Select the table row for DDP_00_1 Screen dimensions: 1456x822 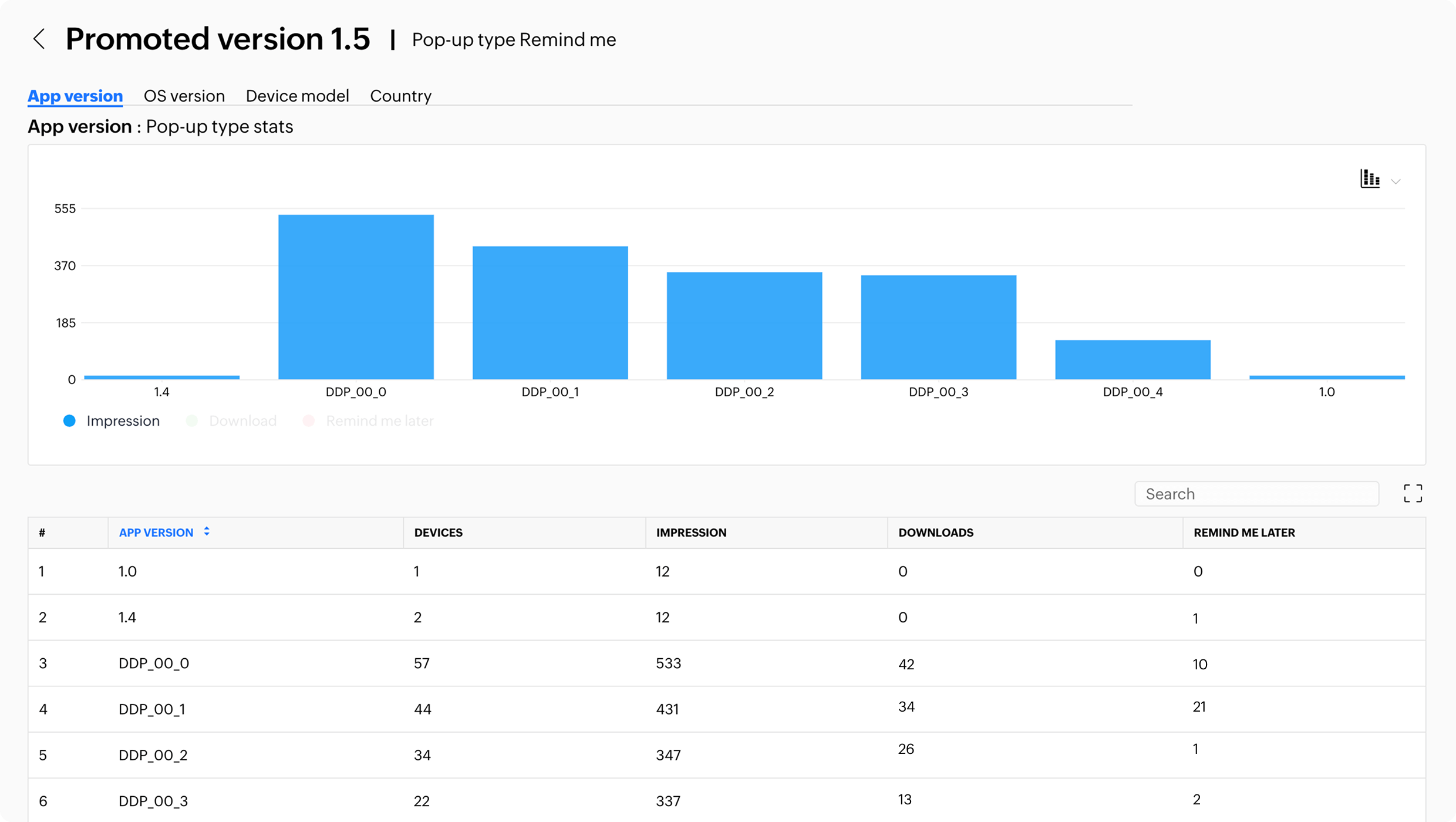pos(705,709)
